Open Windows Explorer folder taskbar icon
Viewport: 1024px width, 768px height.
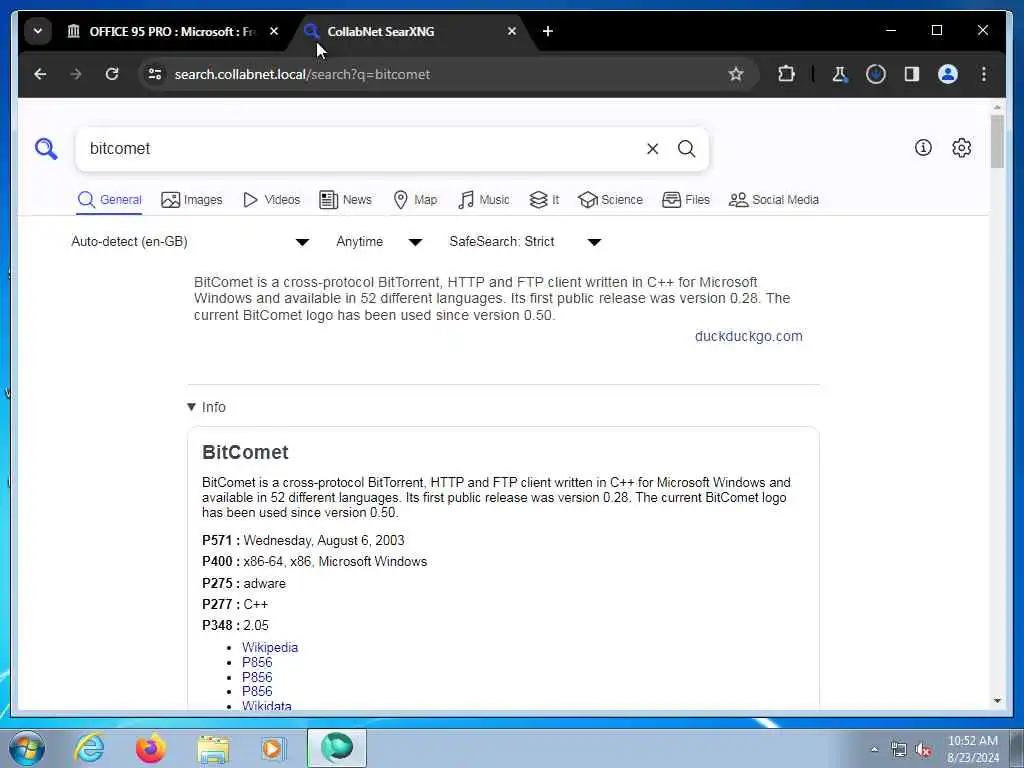[x=213, y=748]
